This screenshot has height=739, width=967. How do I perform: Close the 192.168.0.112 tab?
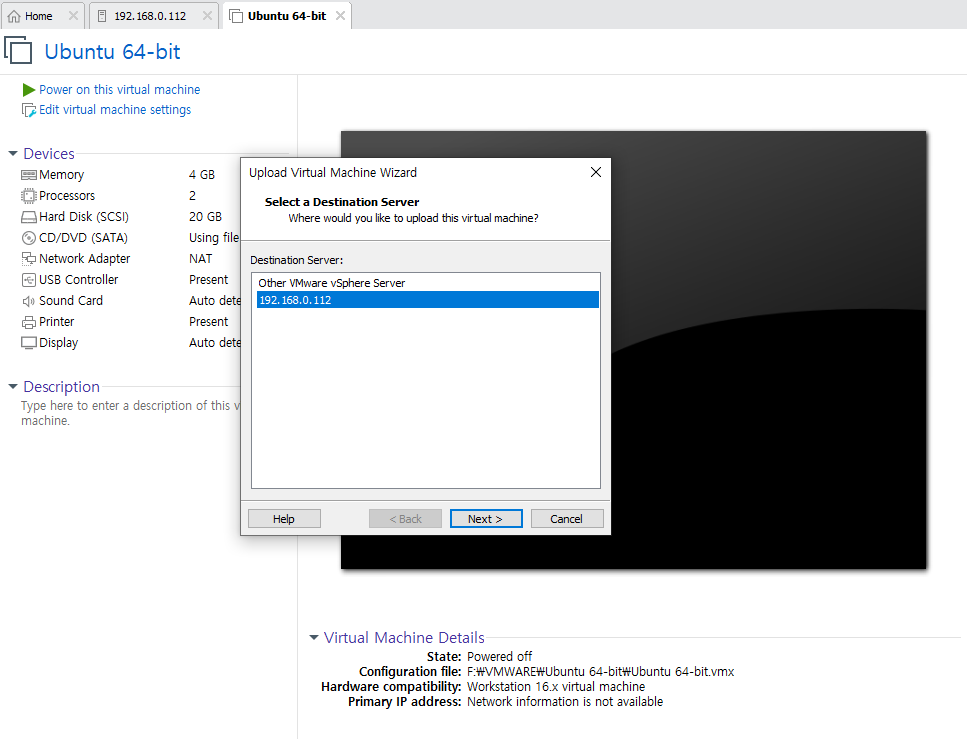click(x=207, y=15)
